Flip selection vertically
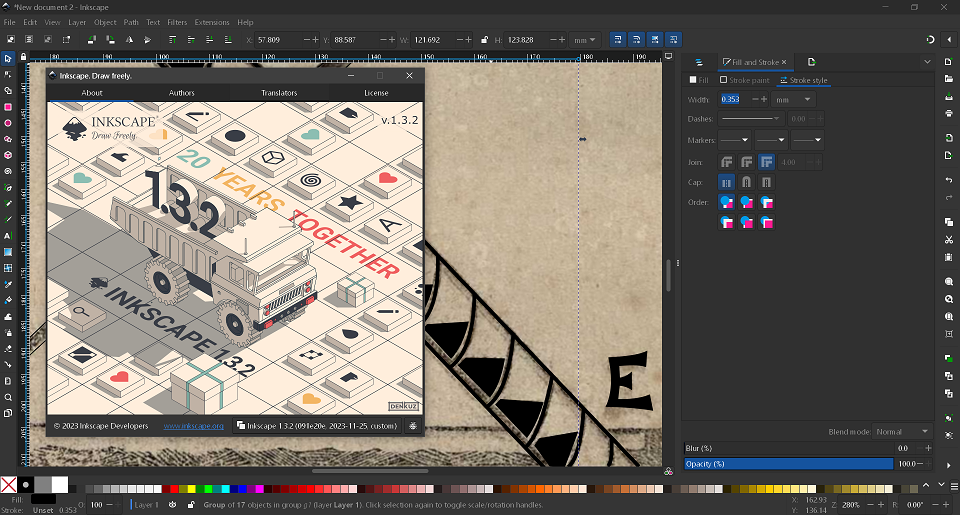Screen dimensions: 960x515 (x=148, y=40)
